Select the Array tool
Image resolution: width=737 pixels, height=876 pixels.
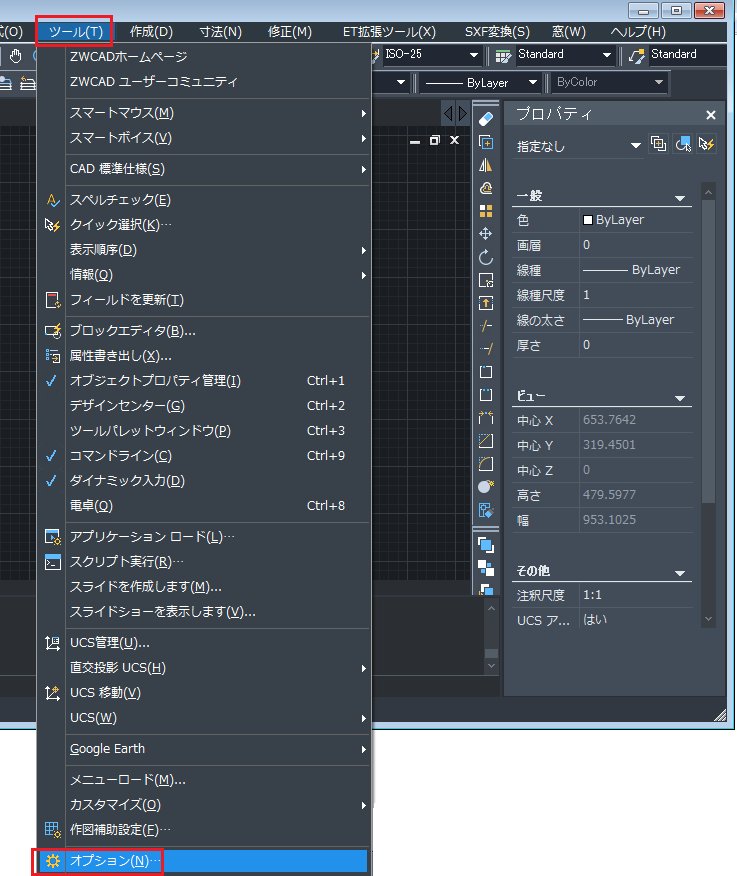click(x=486, y=211)
